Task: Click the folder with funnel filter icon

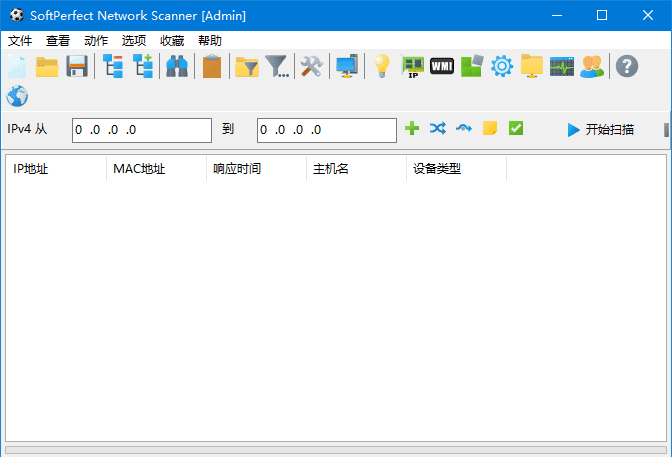Action: (x=247, y=67)
